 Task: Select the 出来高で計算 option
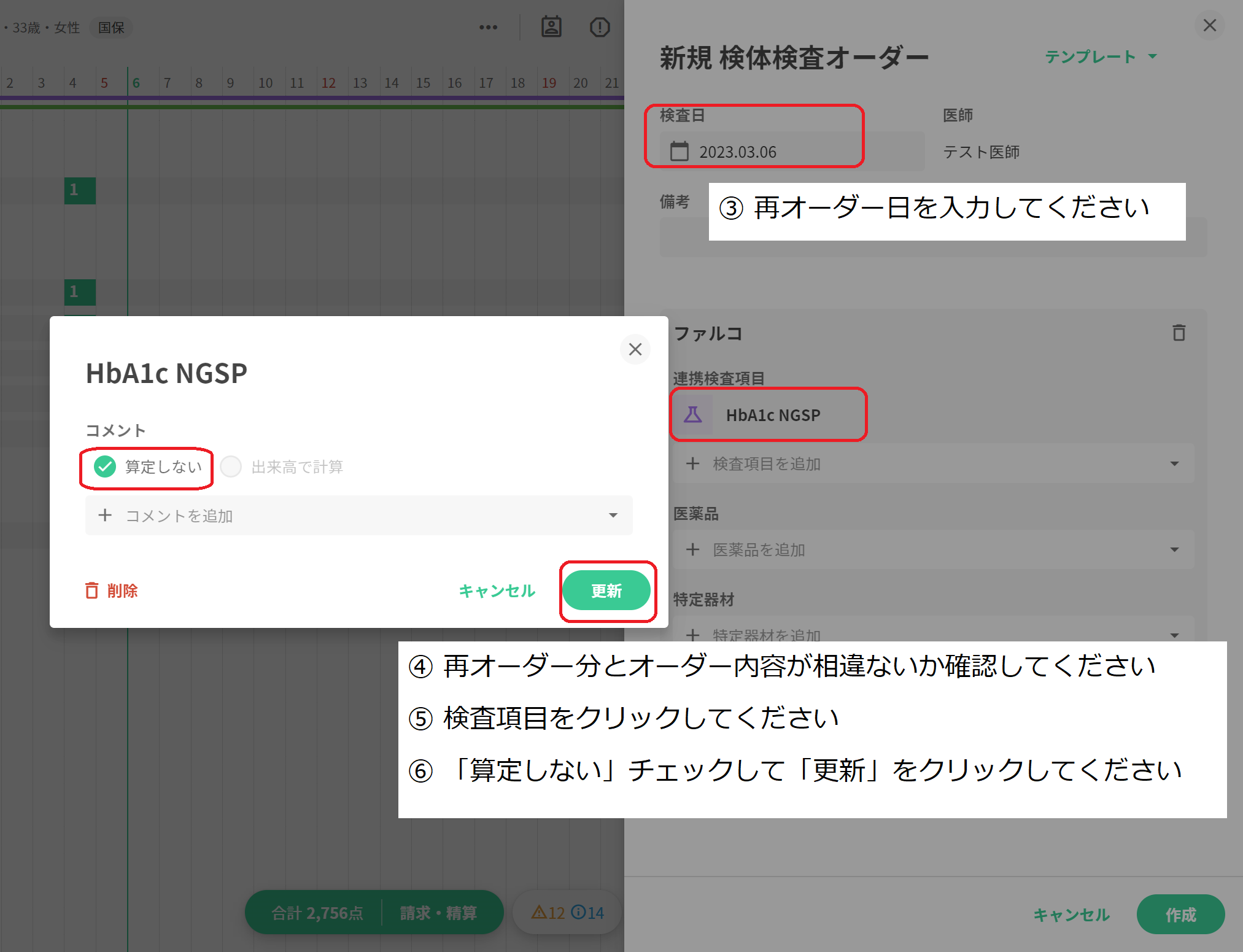click(231, 466)
